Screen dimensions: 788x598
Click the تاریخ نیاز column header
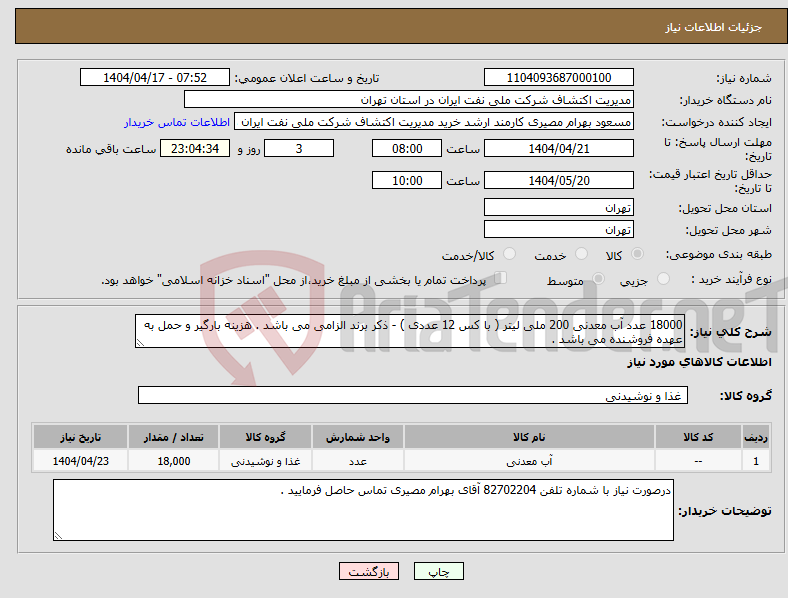click(x=80, y=437)
